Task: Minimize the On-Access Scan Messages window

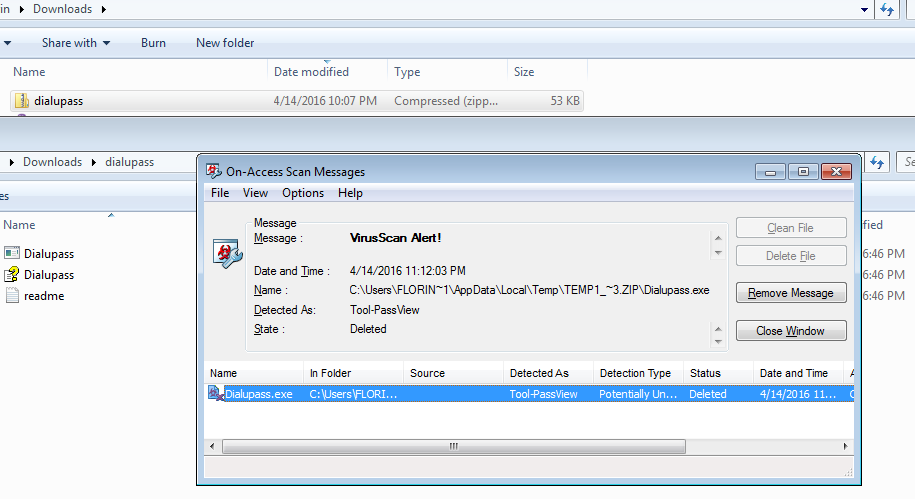Action: pos(770,172)
